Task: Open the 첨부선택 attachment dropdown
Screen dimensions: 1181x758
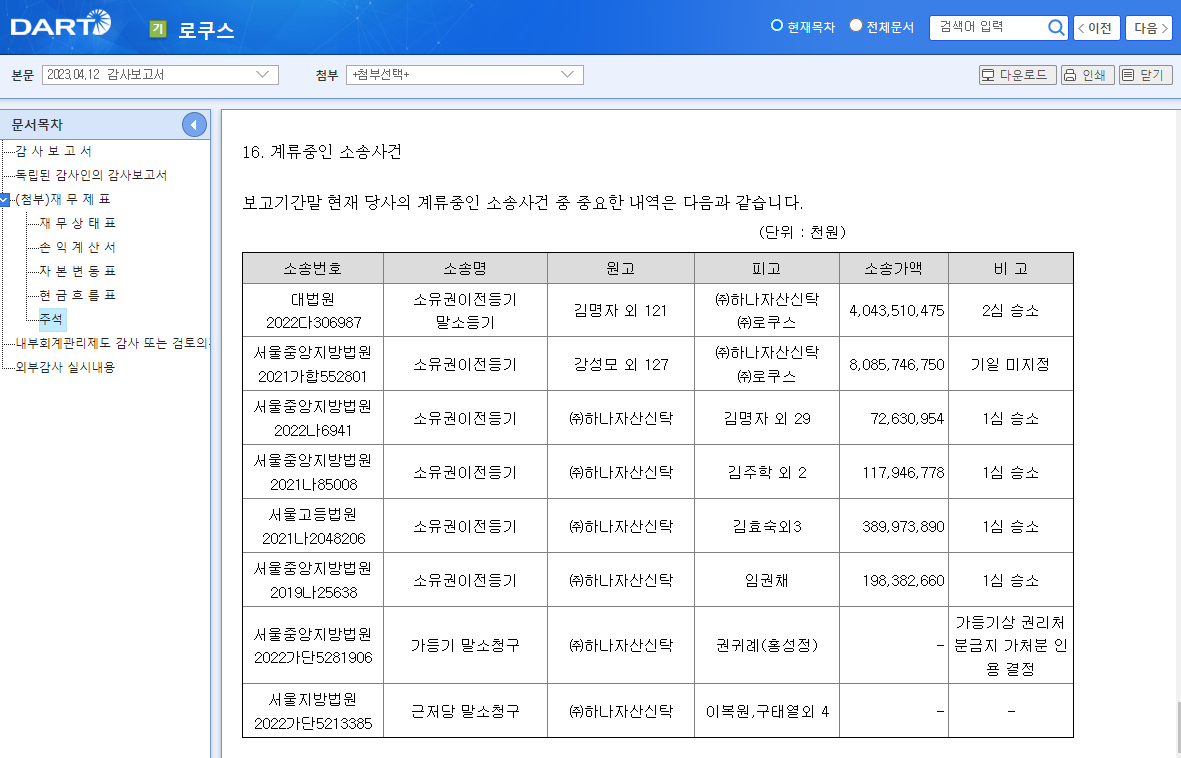Action: pos(465,75)
